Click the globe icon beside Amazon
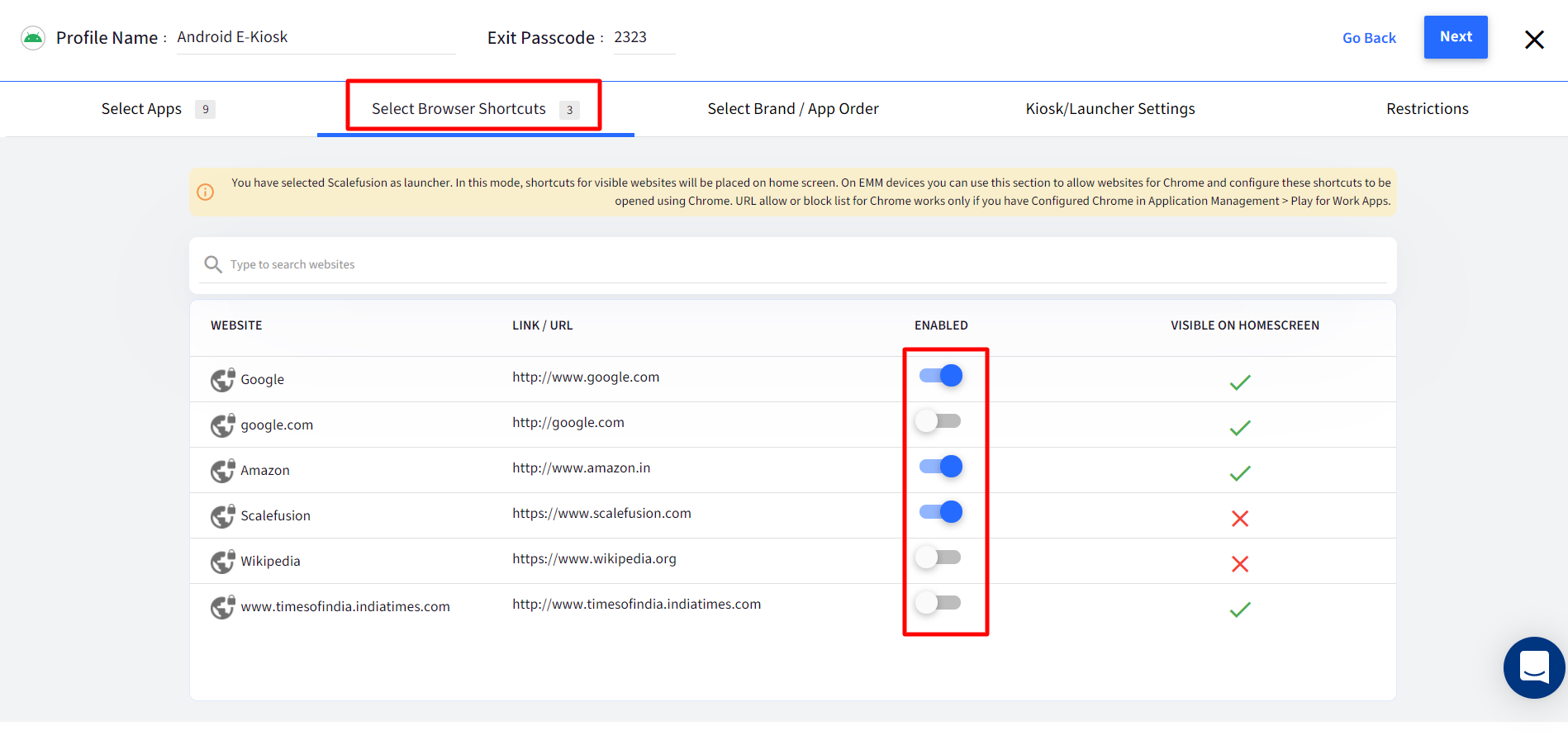The width and height of the screenshot is (1568, 745). (x=222, y=471)
